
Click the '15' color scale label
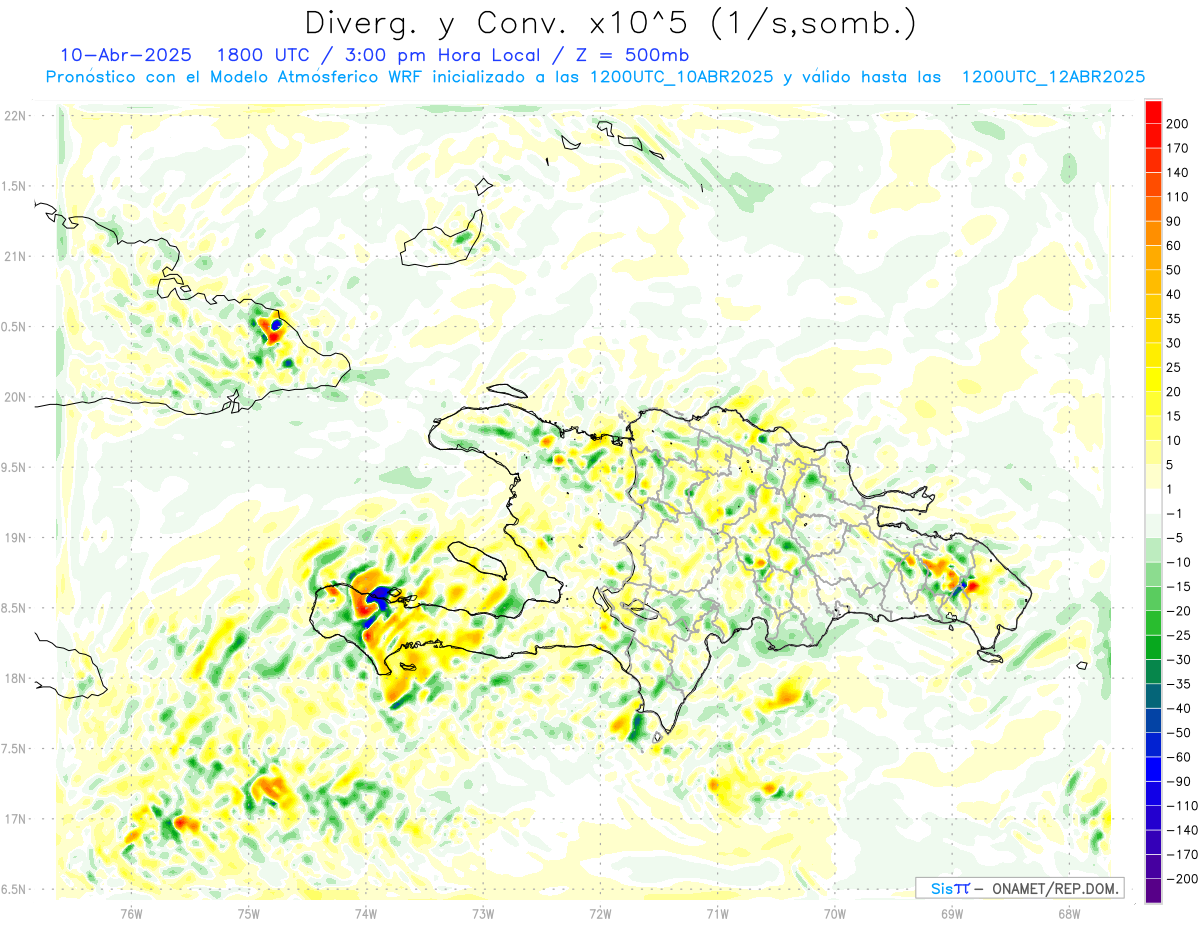click(1176, 416)
